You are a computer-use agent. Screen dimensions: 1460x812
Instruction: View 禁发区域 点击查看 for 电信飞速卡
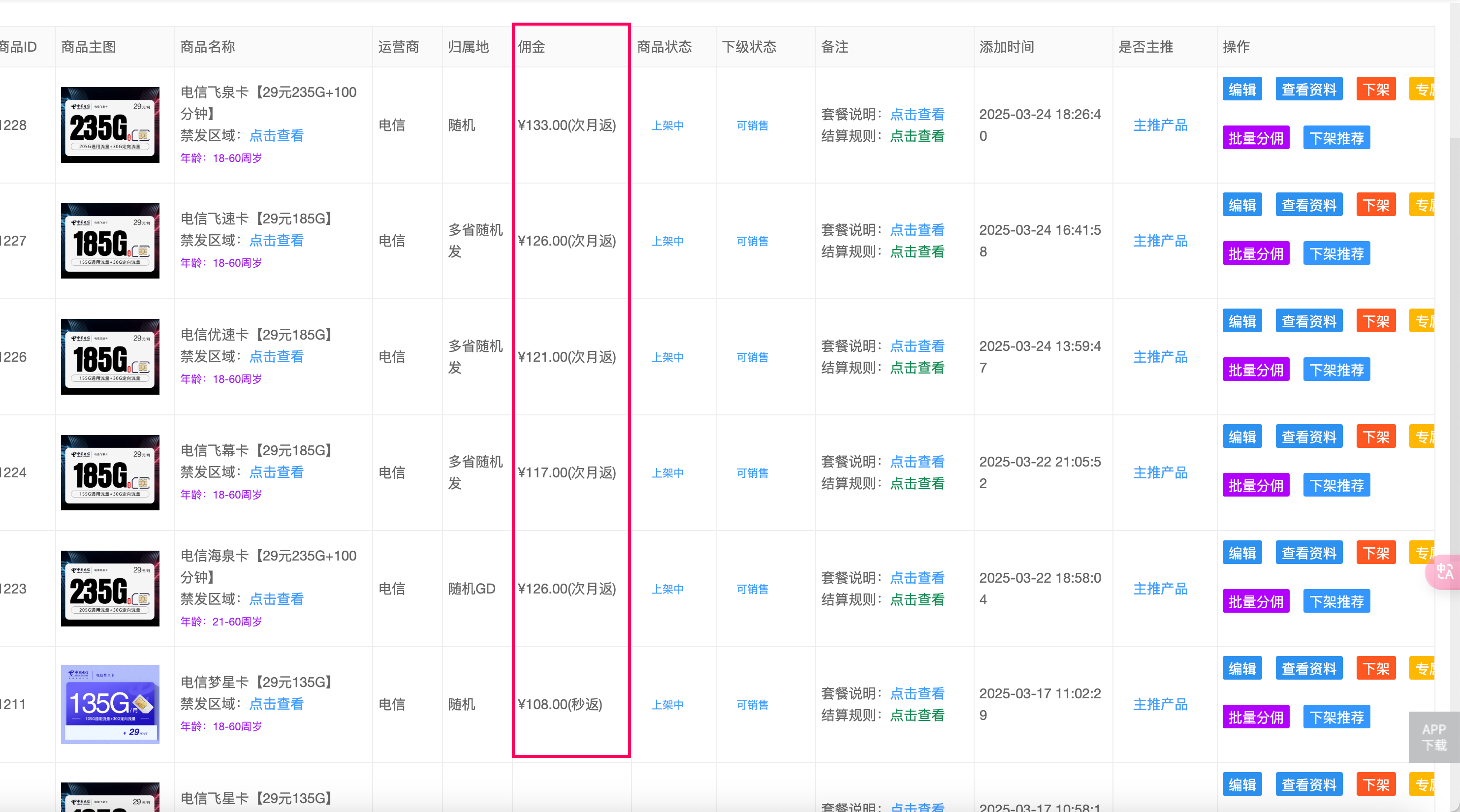[x=276, y=240]
